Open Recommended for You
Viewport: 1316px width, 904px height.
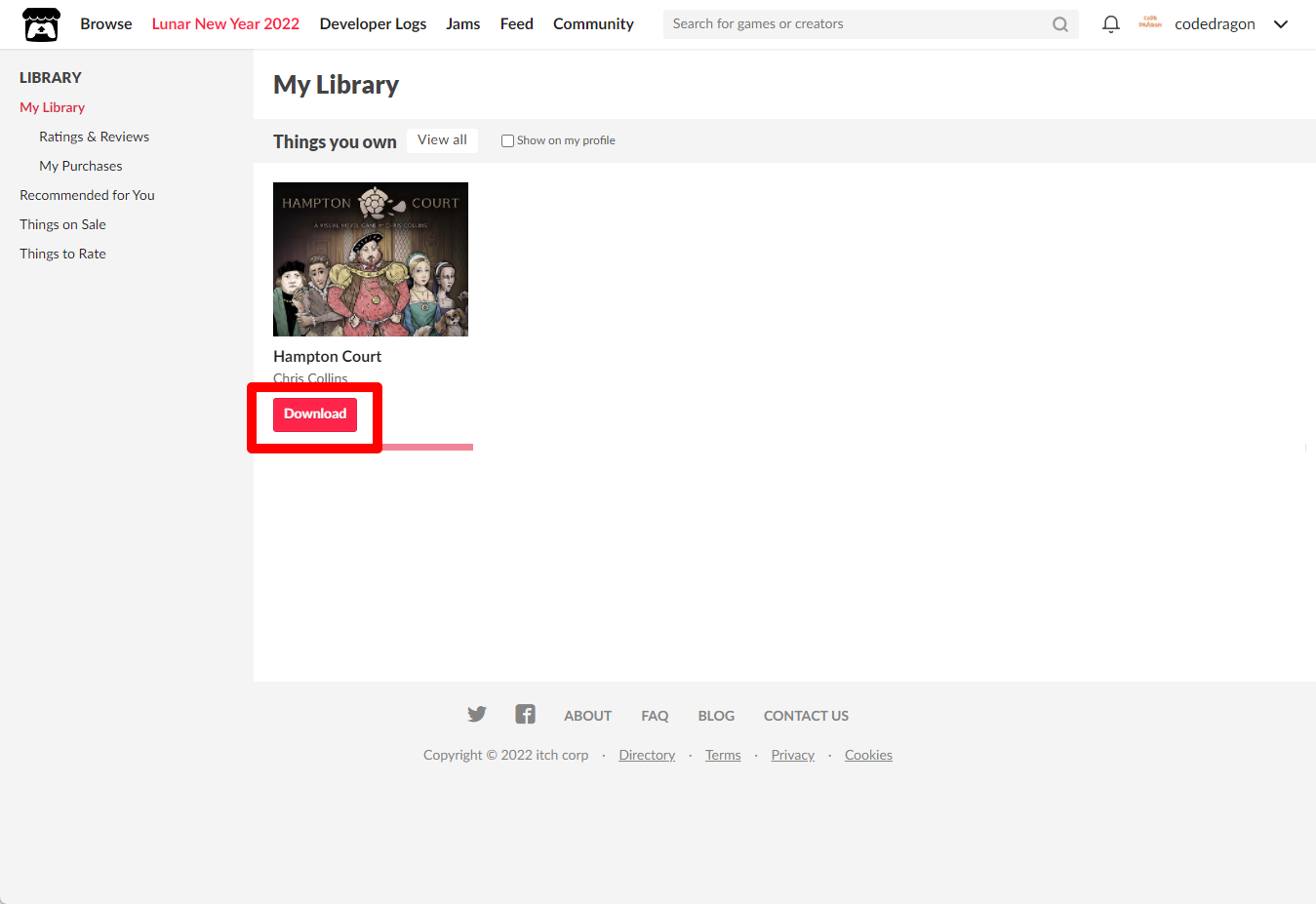(88, 195)
